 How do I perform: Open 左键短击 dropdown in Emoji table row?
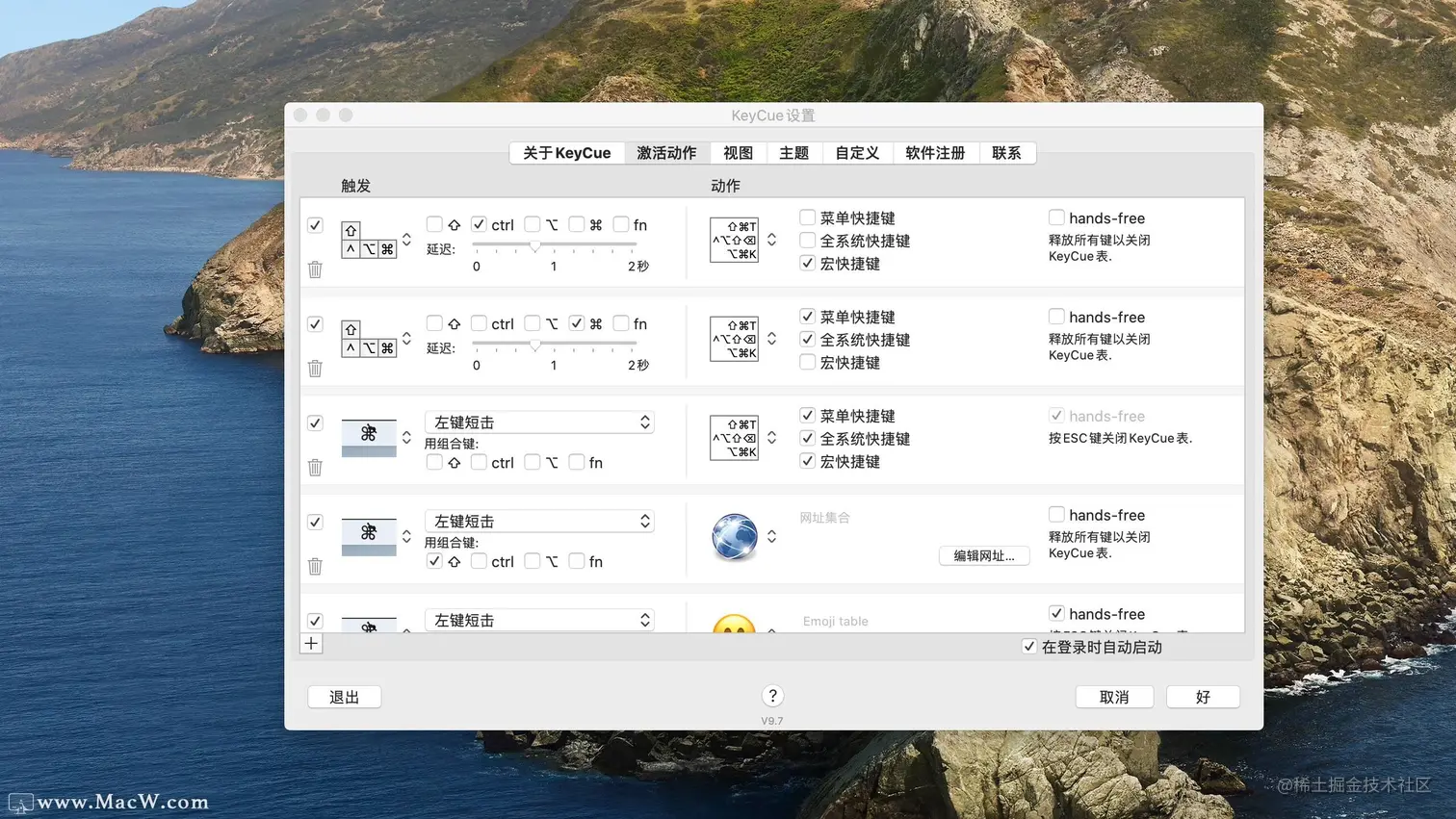coord(539,621)
